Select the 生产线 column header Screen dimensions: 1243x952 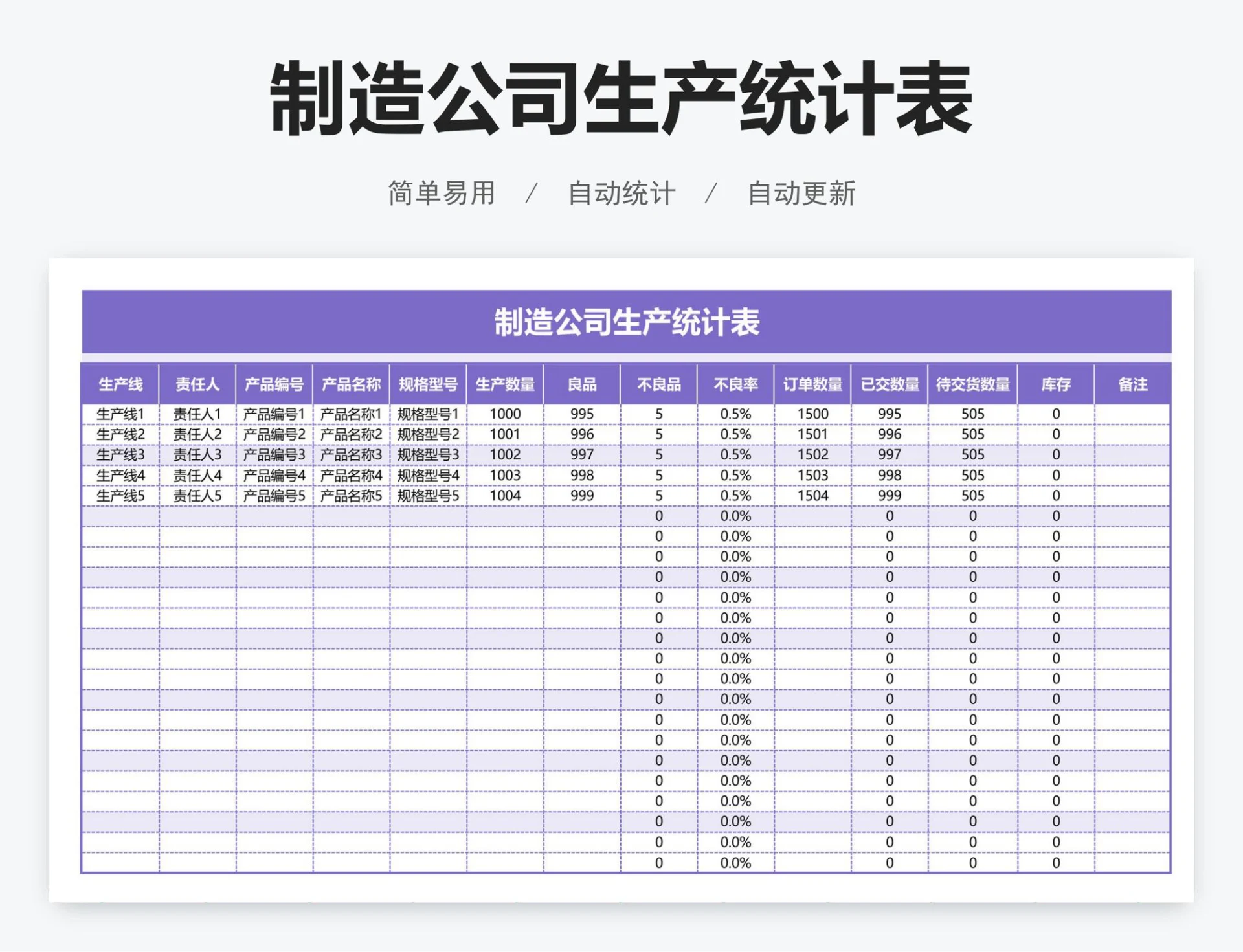[x=120, y=384]
